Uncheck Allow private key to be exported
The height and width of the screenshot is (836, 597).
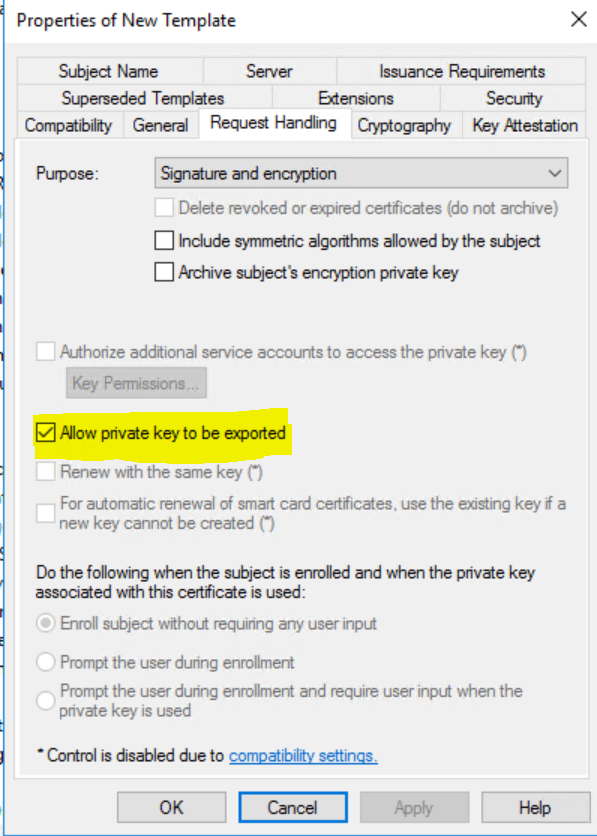click(45, 432)
